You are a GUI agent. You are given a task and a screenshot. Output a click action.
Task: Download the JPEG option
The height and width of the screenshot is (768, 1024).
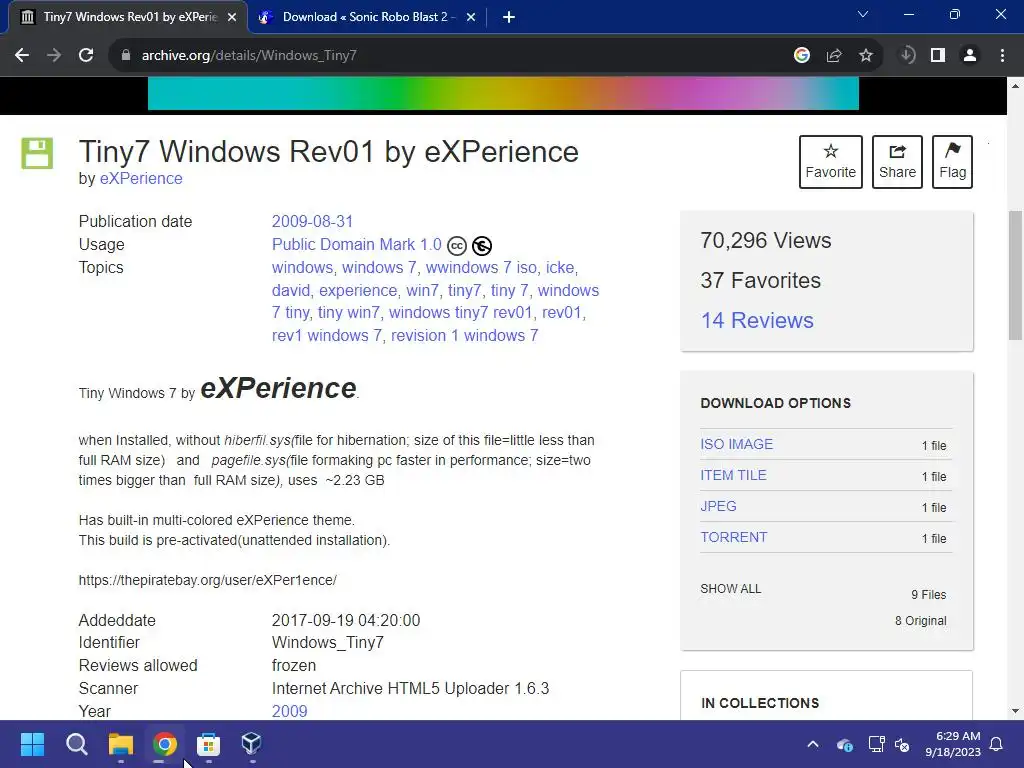[718, 506]
